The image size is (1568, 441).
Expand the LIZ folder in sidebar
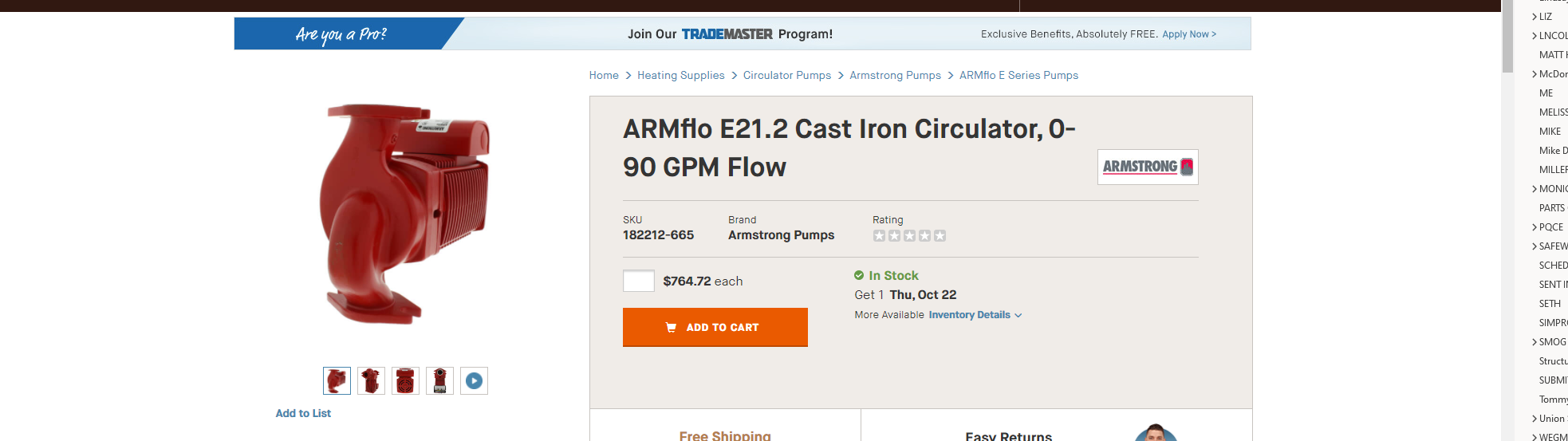1535,17
